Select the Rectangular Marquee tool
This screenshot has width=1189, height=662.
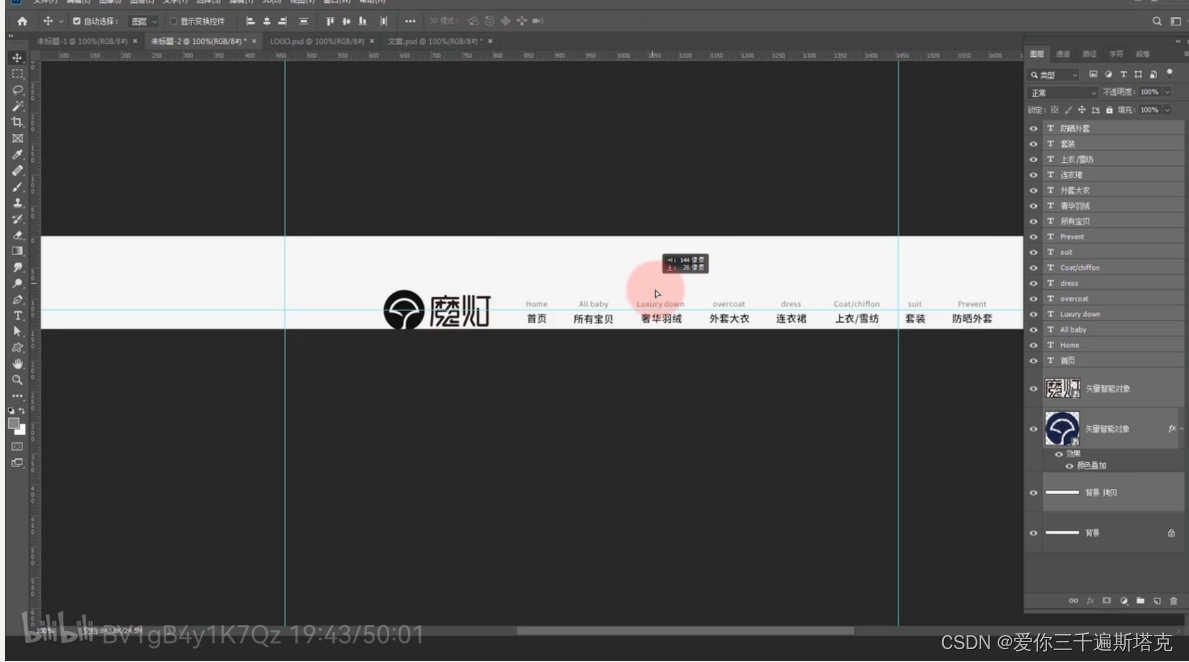(17, 74)
